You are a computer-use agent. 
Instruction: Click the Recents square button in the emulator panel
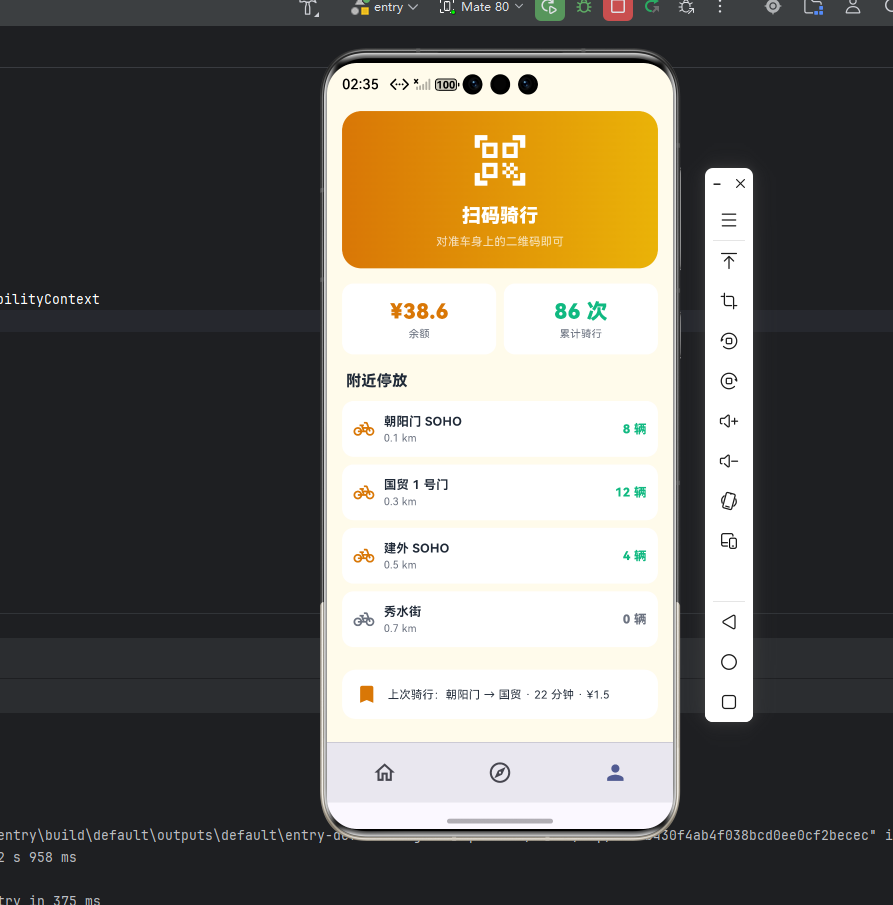click(x=729, y=702)
